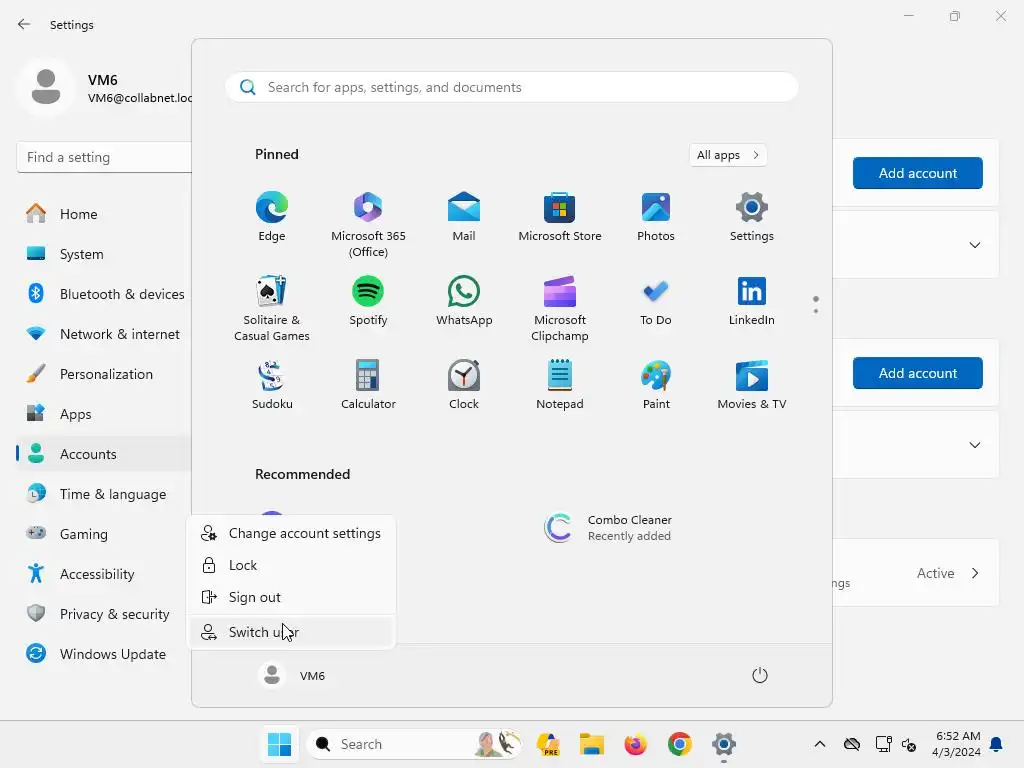Viewport: 1024px width, 768px height.
Task: Open Settings gear in the taskbar
Action: [724, 744]
